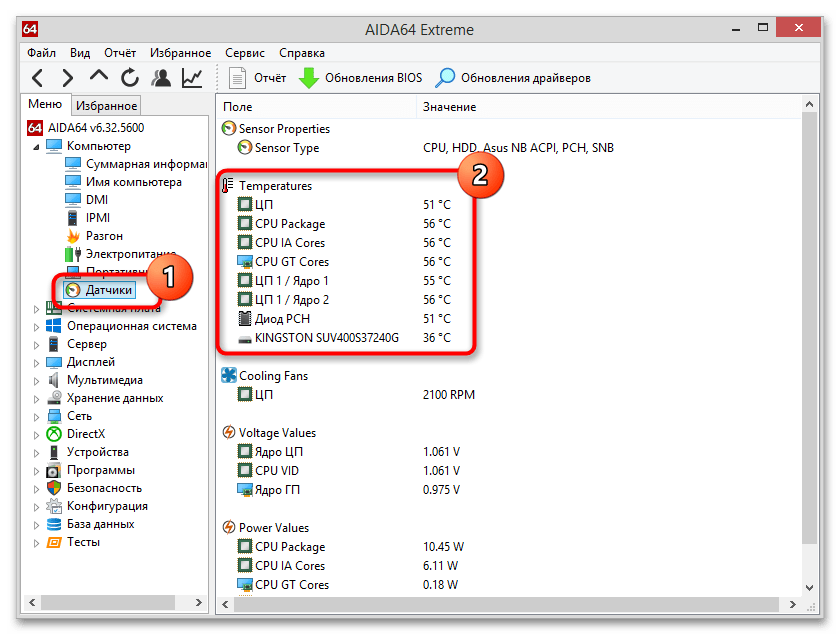The image size is (840, 635).
Task: Click the up-level arrow toolbar icon
Action: 99,76
